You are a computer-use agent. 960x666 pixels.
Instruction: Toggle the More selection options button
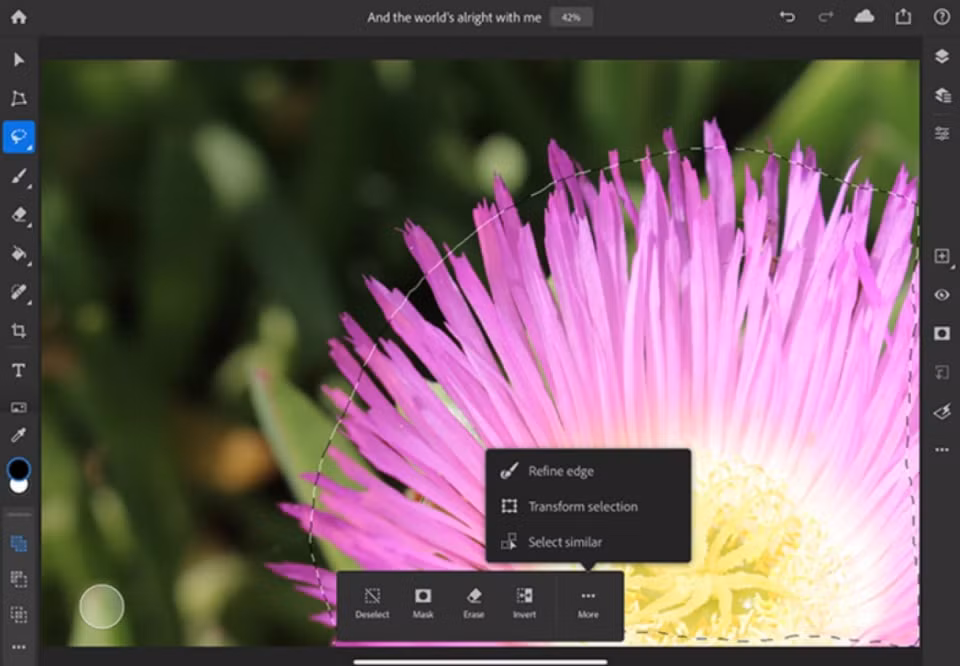(x=588, y=604)
